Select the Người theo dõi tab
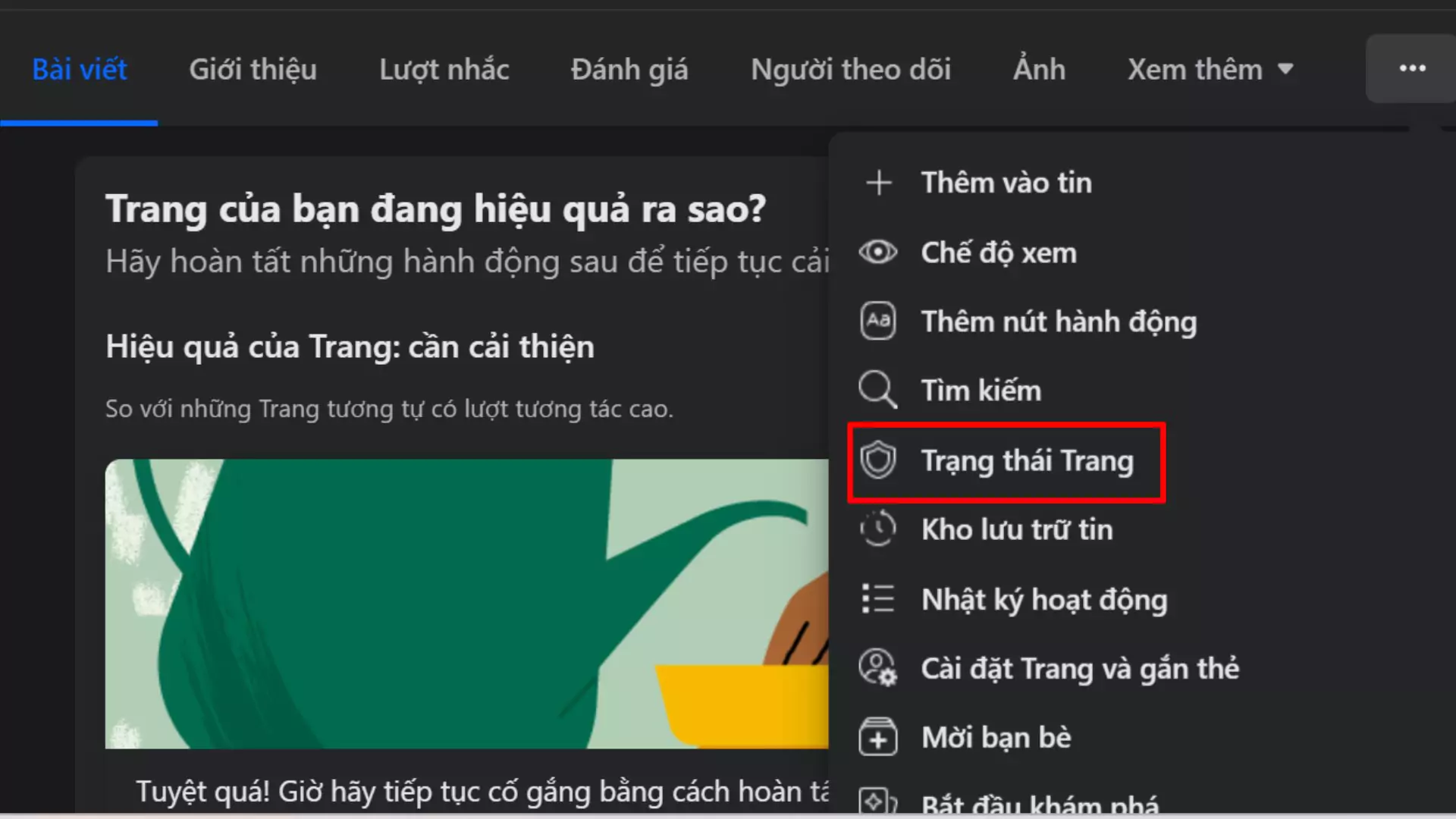Screen dimensions: 1456x819 [x=850, y=70]
